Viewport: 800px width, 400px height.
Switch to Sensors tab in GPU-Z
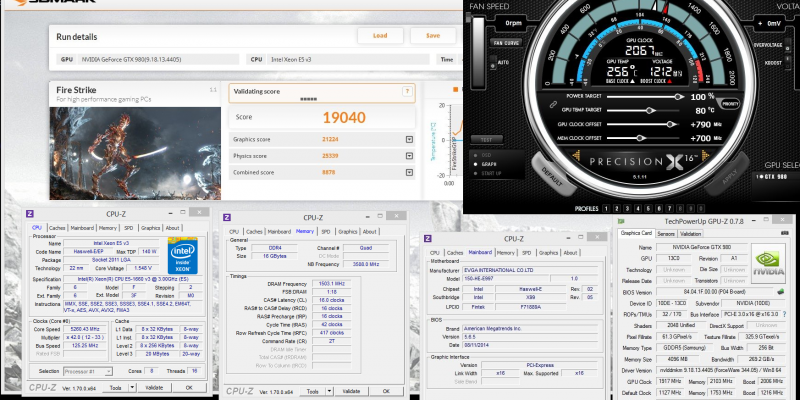tap(666, 234)
